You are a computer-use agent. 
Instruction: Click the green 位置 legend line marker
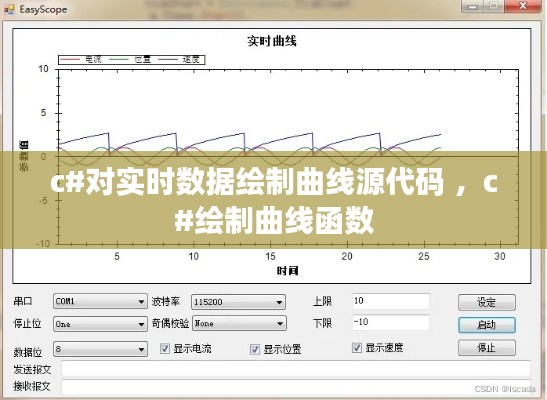(119, 60)
